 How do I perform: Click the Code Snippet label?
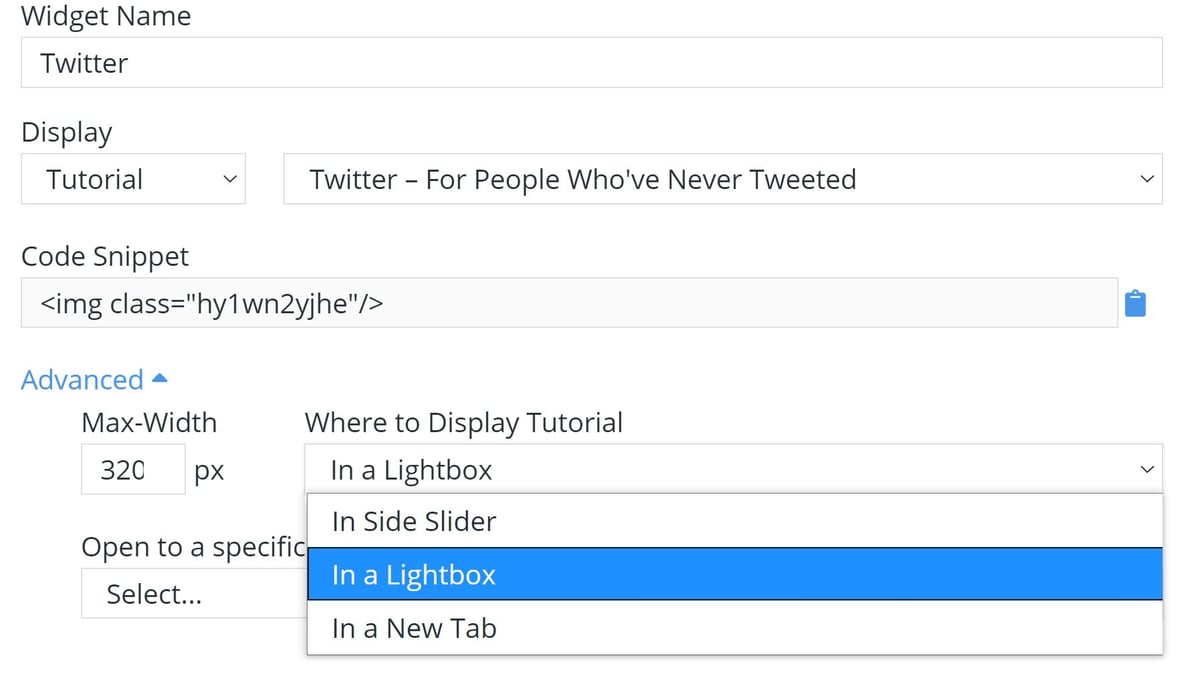tap(105, 256)
